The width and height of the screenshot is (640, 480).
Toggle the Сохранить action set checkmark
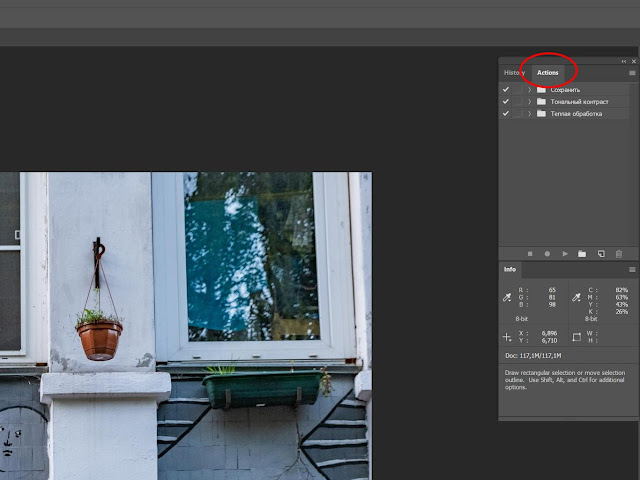point(506,89)
